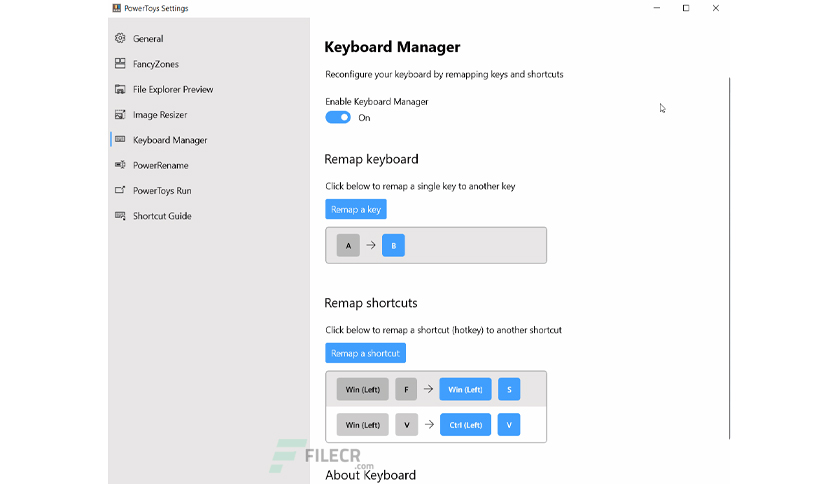Click the PowerToys app icon in title bar
This screenshot has height=484, width=836.
[x=116, y=8]
